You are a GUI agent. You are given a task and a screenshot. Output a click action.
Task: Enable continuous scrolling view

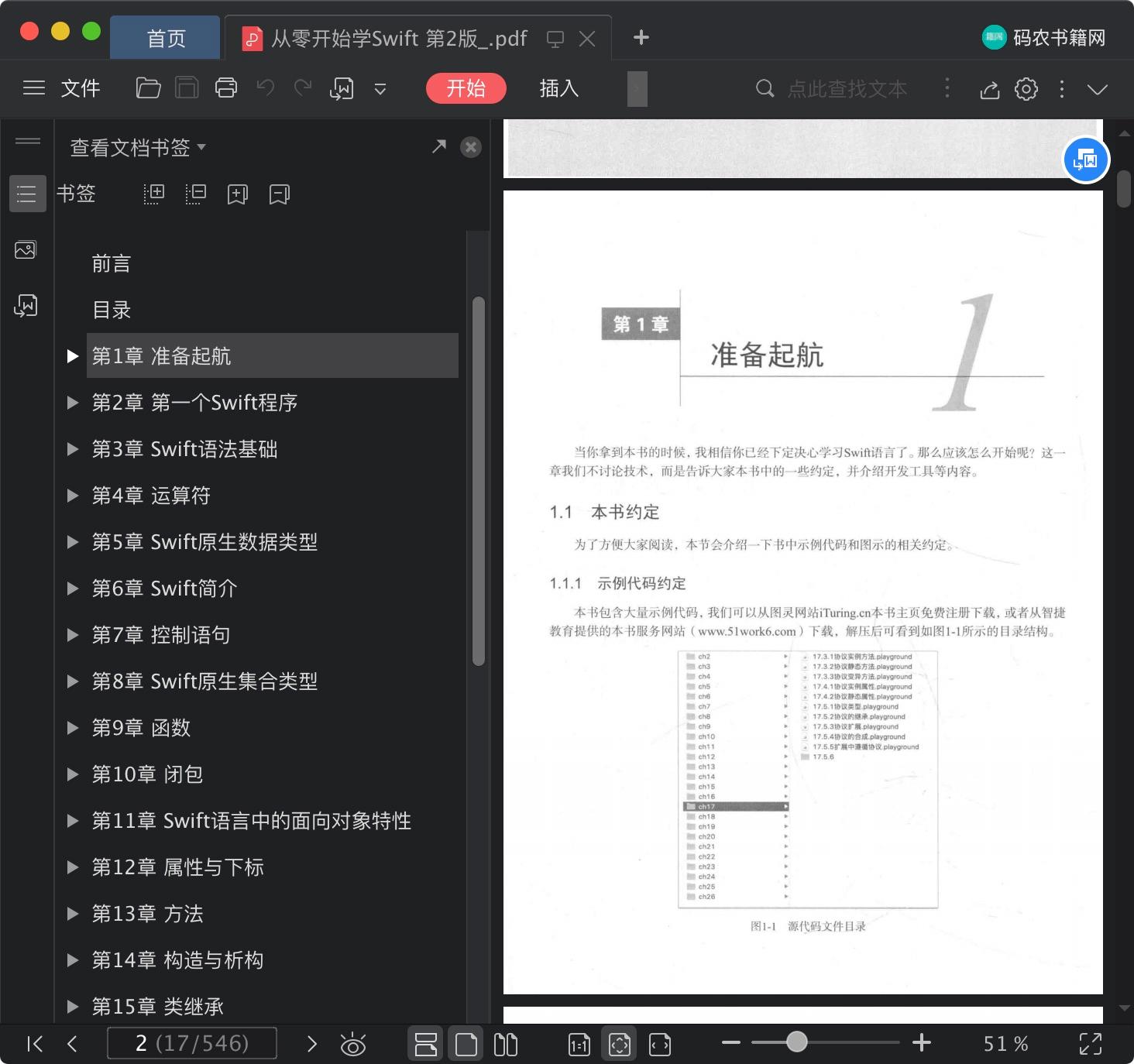(426, 1044)
